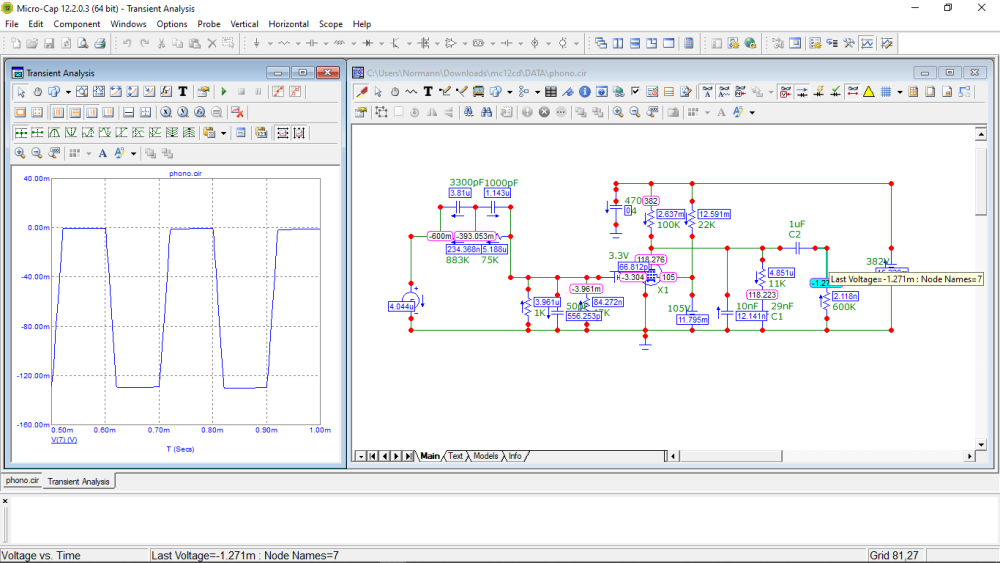Click the green Run analysis button

[224, 92]
